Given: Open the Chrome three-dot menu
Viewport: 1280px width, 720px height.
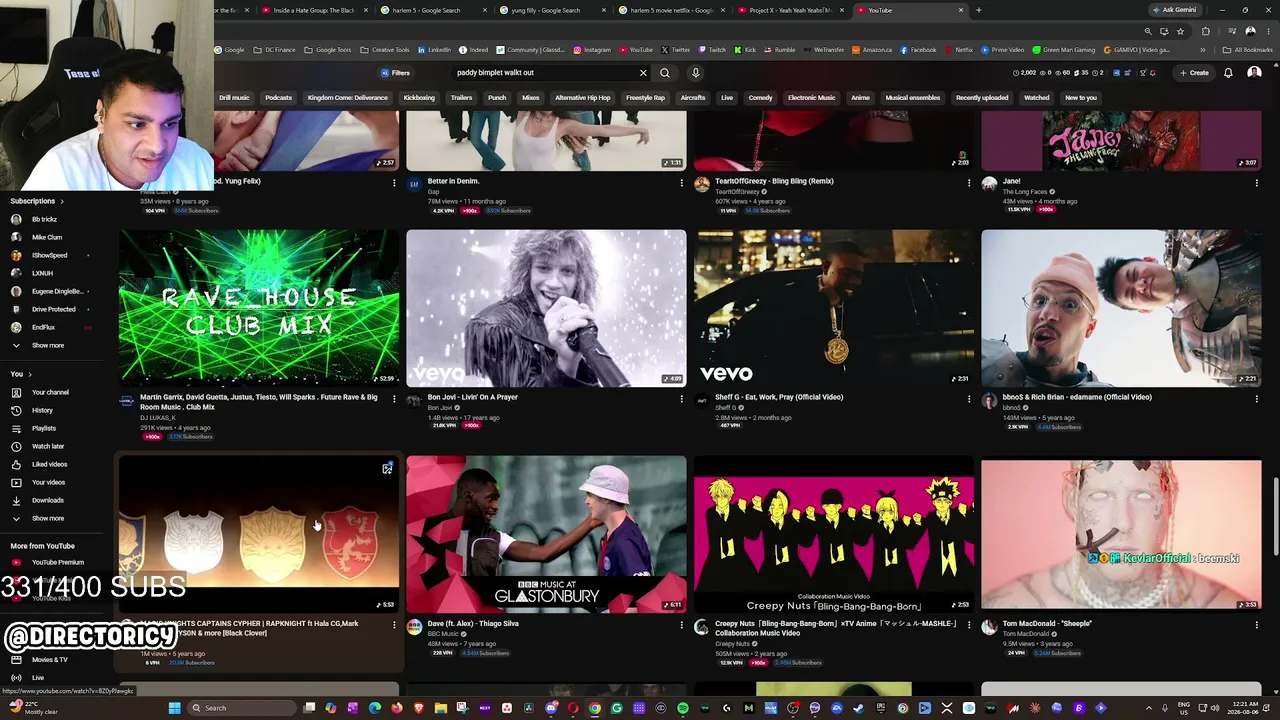Looking at the screenshot, I should [x=1267, y=31].
